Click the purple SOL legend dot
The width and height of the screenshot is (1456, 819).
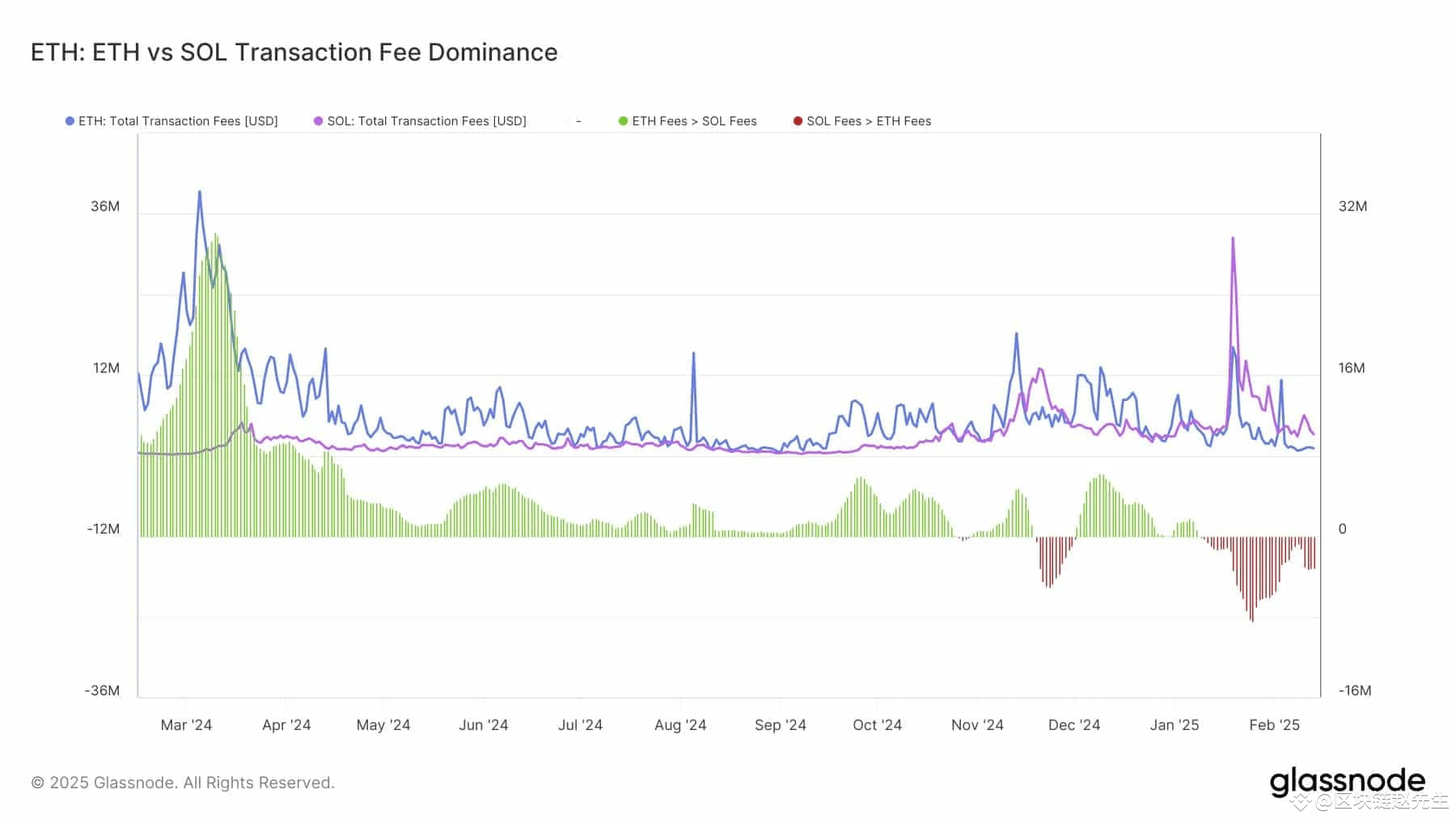point(319,120)
